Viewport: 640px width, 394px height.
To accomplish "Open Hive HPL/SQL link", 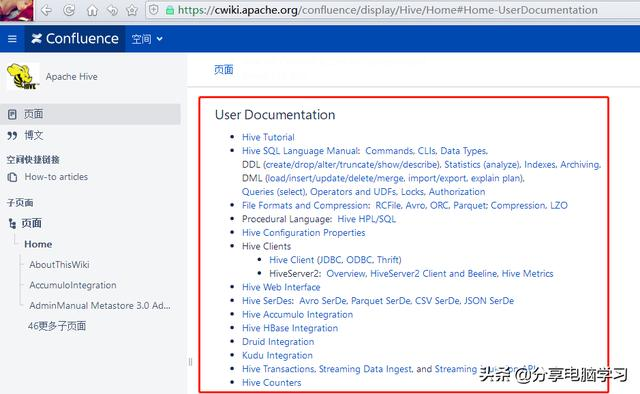I will tap(367, 219).
